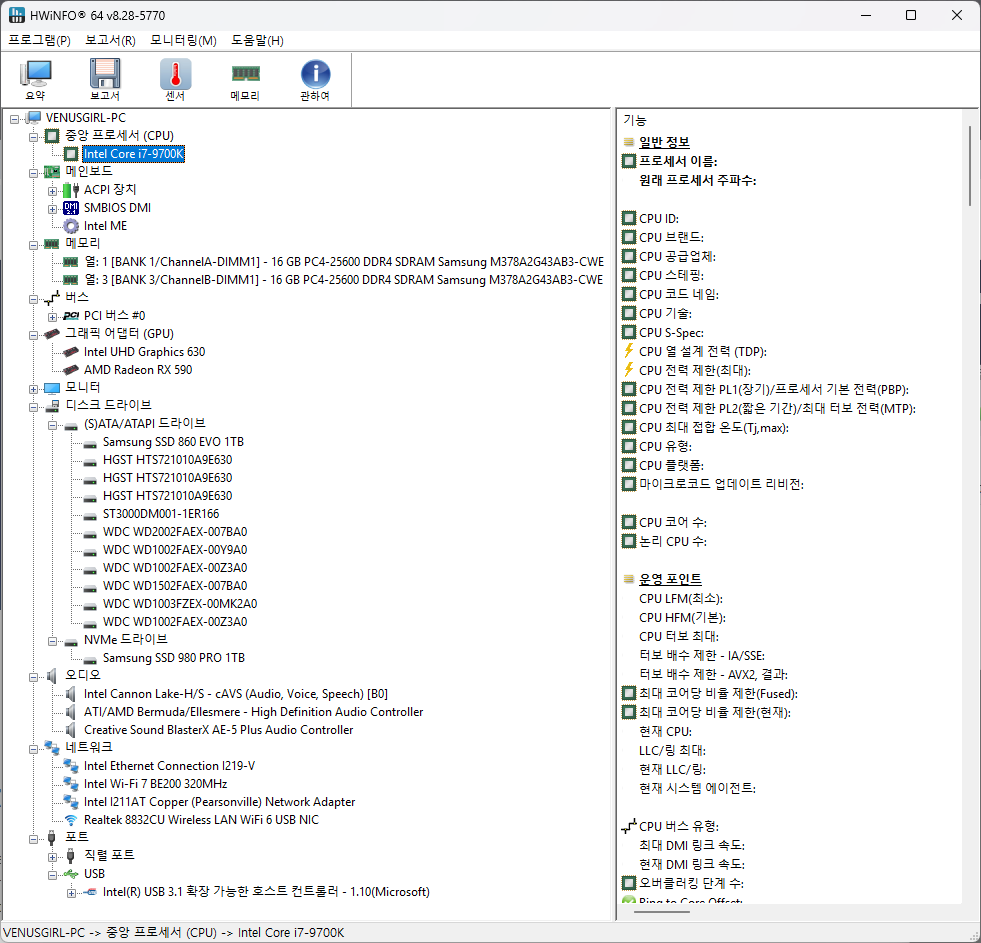Click the 오버클러킹 단계 수: row
Screen dimensions: 981x943
691,884
